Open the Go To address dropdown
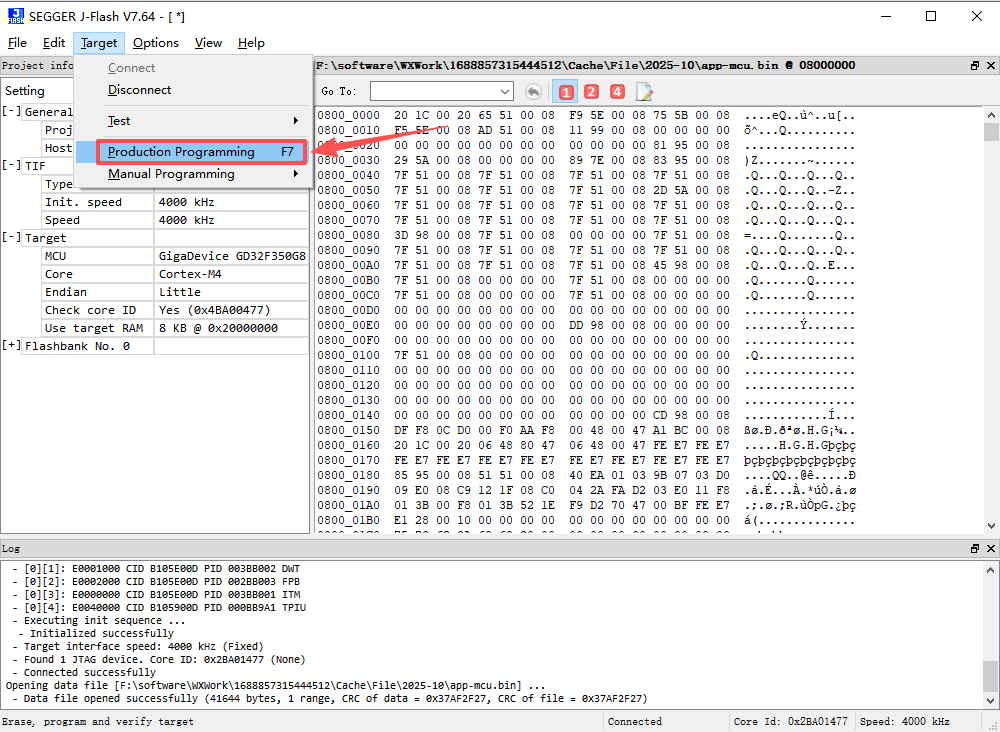The width and height of the screenshot is (1000, 732). coord(506,91)
